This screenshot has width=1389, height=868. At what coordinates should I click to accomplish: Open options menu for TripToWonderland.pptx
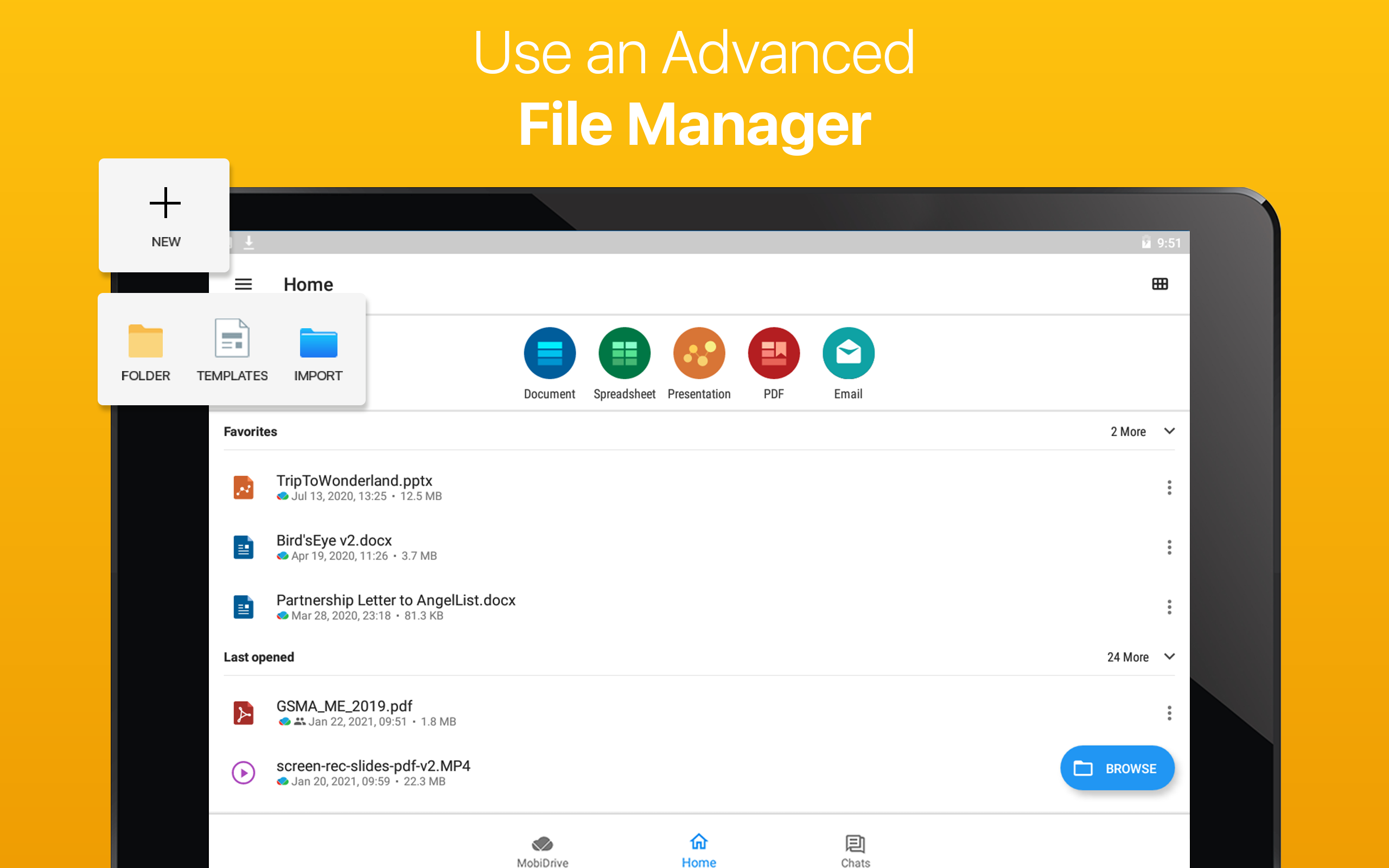coord(1170,487)
